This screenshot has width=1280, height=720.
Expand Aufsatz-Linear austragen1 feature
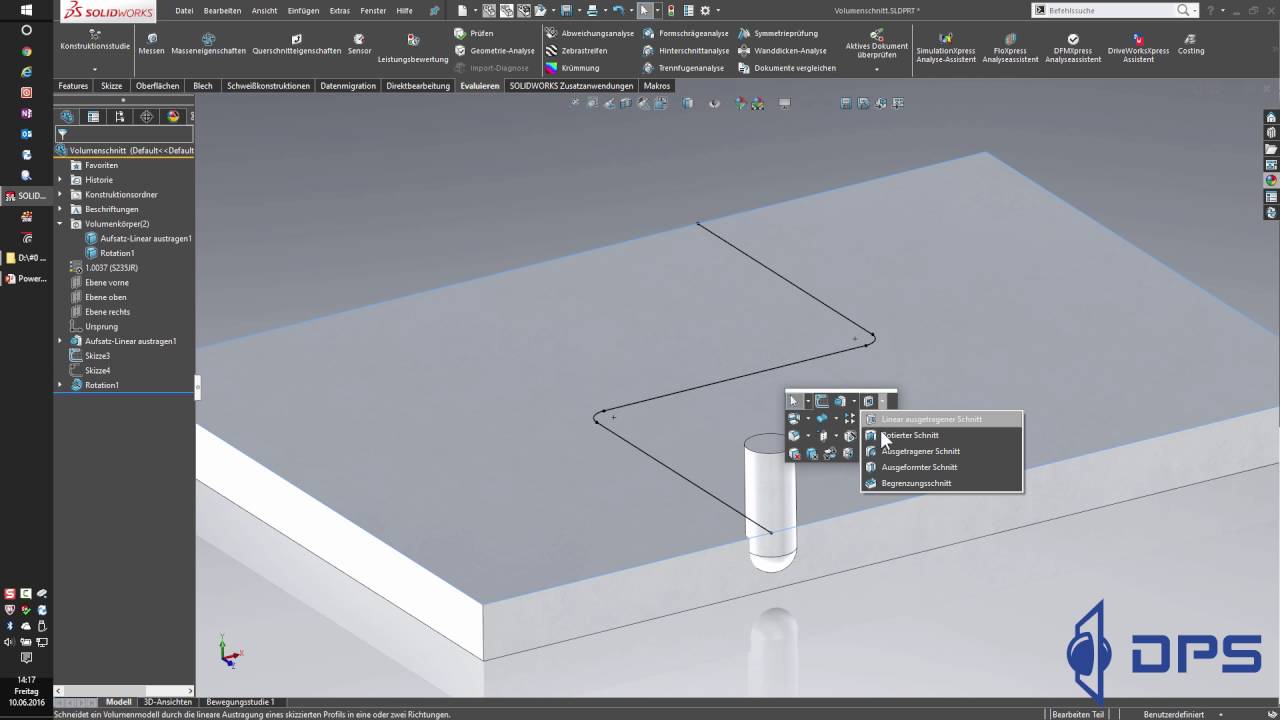60,341
